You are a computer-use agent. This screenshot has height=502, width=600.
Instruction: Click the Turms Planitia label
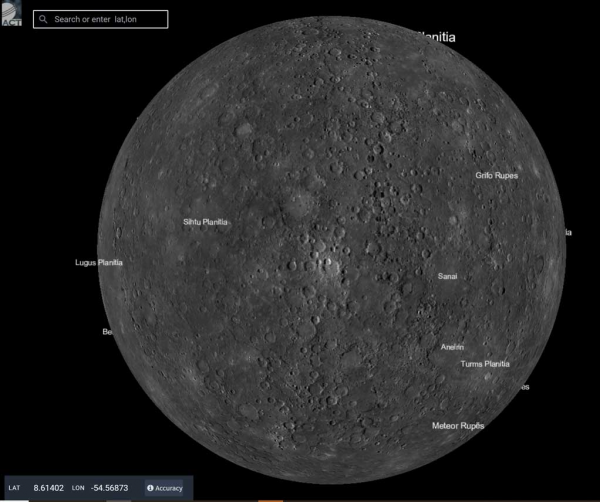[485, 364]
